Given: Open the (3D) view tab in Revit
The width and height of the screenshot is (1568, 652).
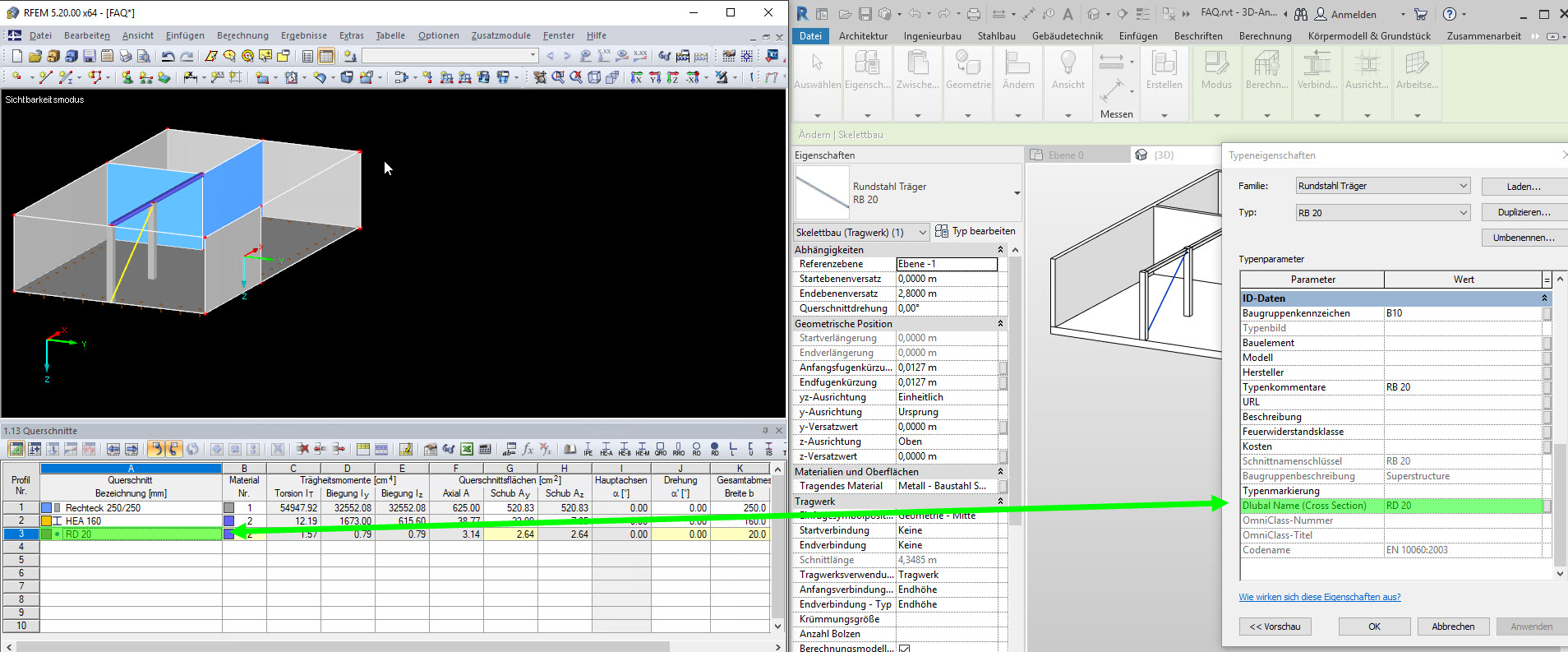Looking at the screenshot, I should click(1164, 155).
